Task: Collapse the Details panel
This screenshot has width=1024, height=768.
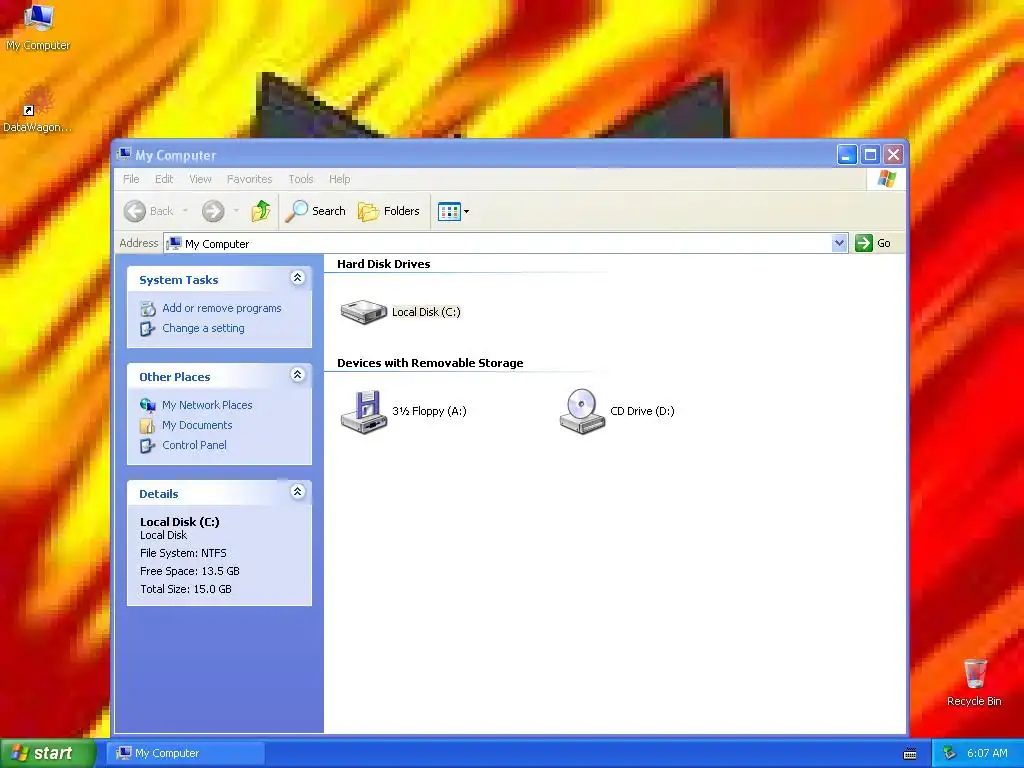Action: (x=297, y=492)
